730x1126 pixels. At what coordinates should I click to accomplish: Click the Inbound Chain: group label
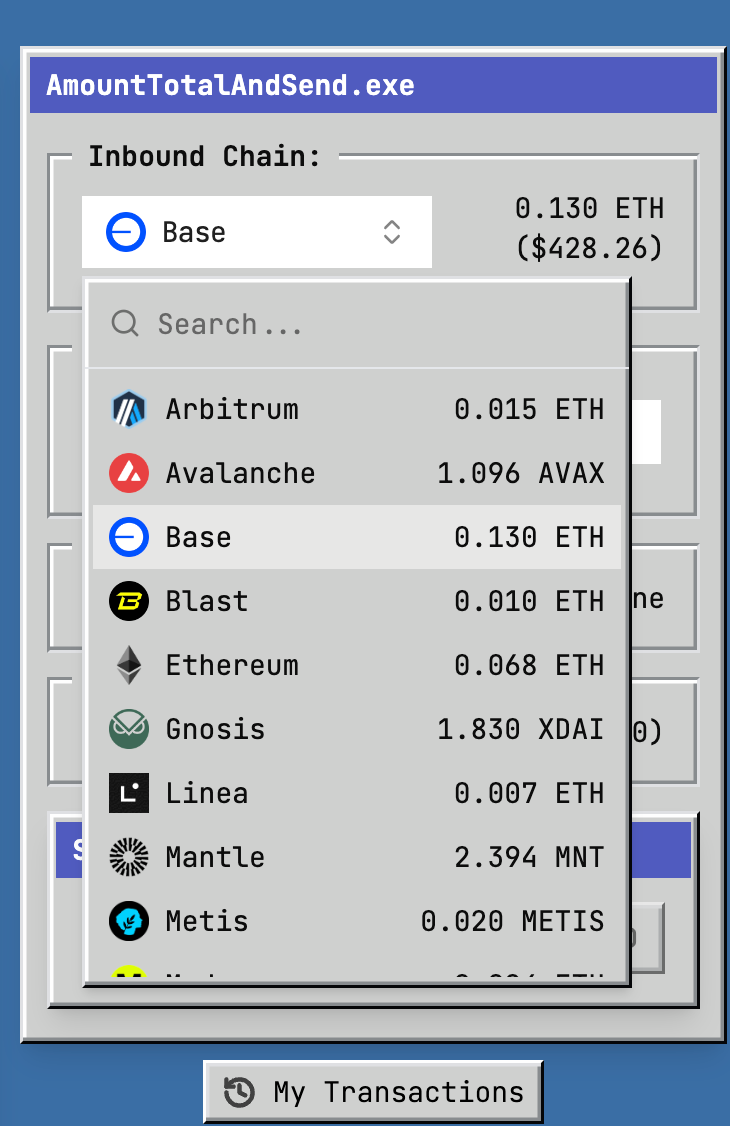click(x=205, y=156)
